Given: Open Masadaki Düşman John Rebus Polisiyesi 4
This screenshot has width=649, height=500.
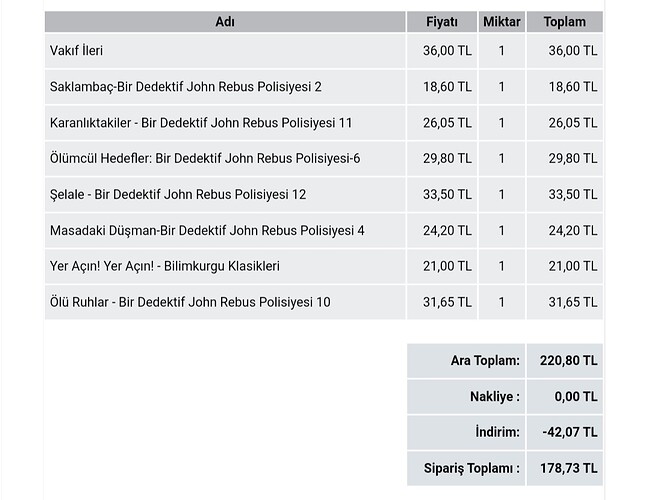Looking at the screenshot, I should [207, 231].
